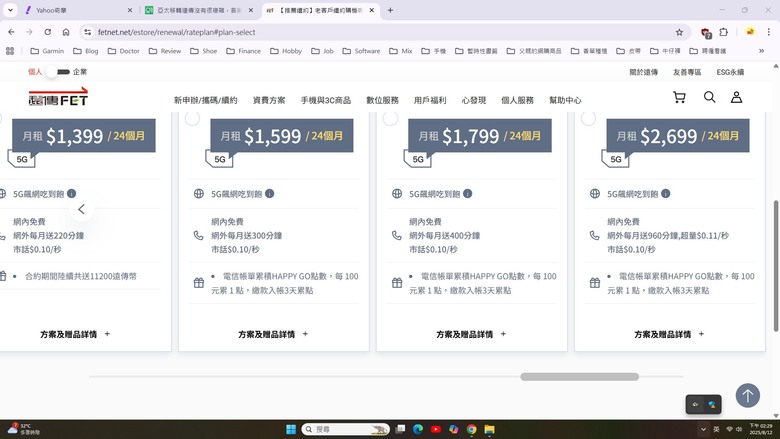Click info icon on $1,399 plan

[72, 193]
